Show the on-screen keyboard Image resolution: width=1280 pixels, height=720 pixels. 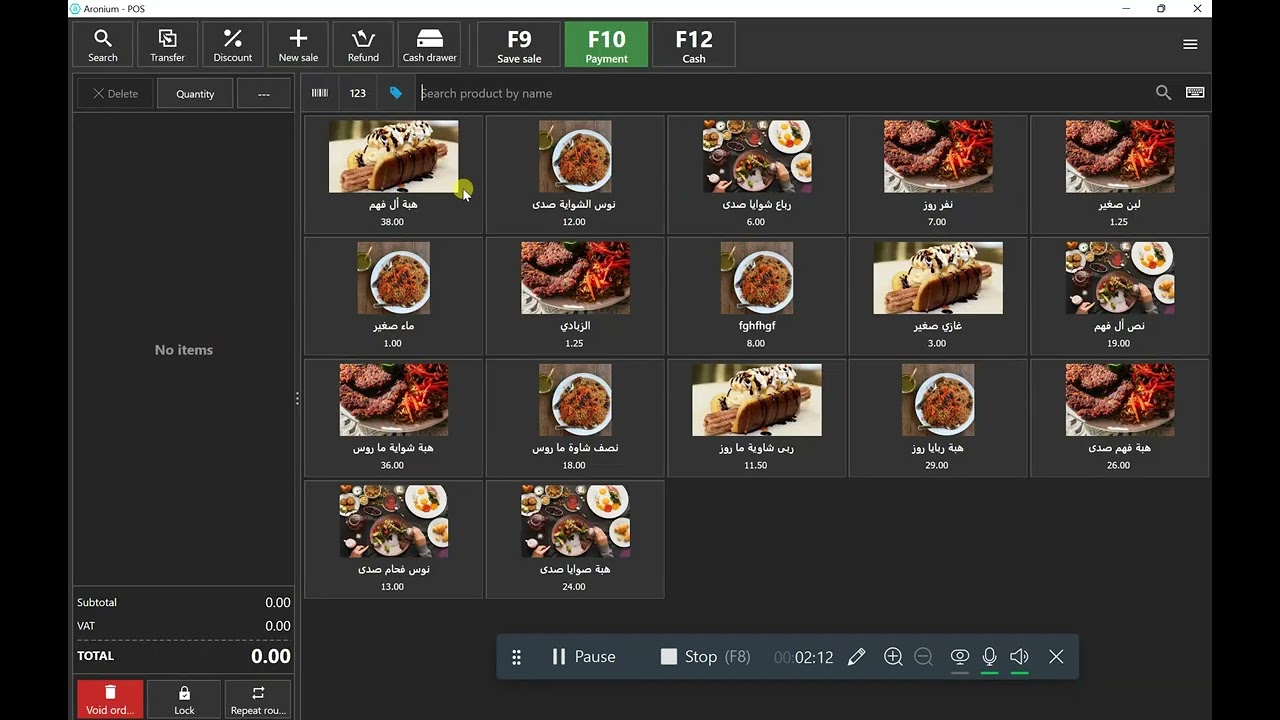coord(1195,93)
